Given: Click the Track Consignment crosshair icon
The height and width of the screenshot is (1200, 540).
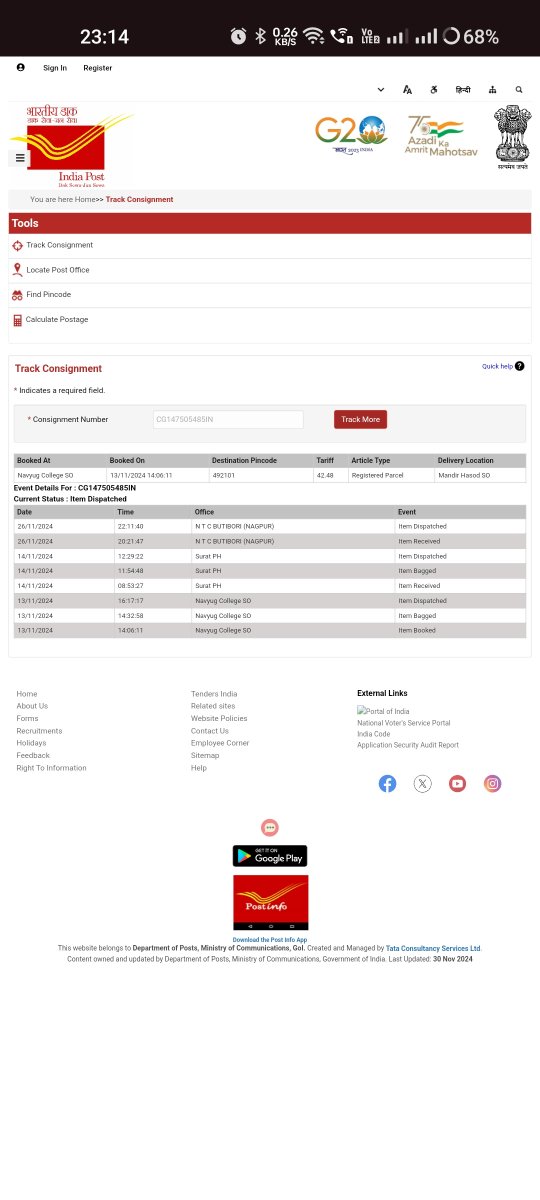Looking at the screenshot, I should (x=17, y=245).
